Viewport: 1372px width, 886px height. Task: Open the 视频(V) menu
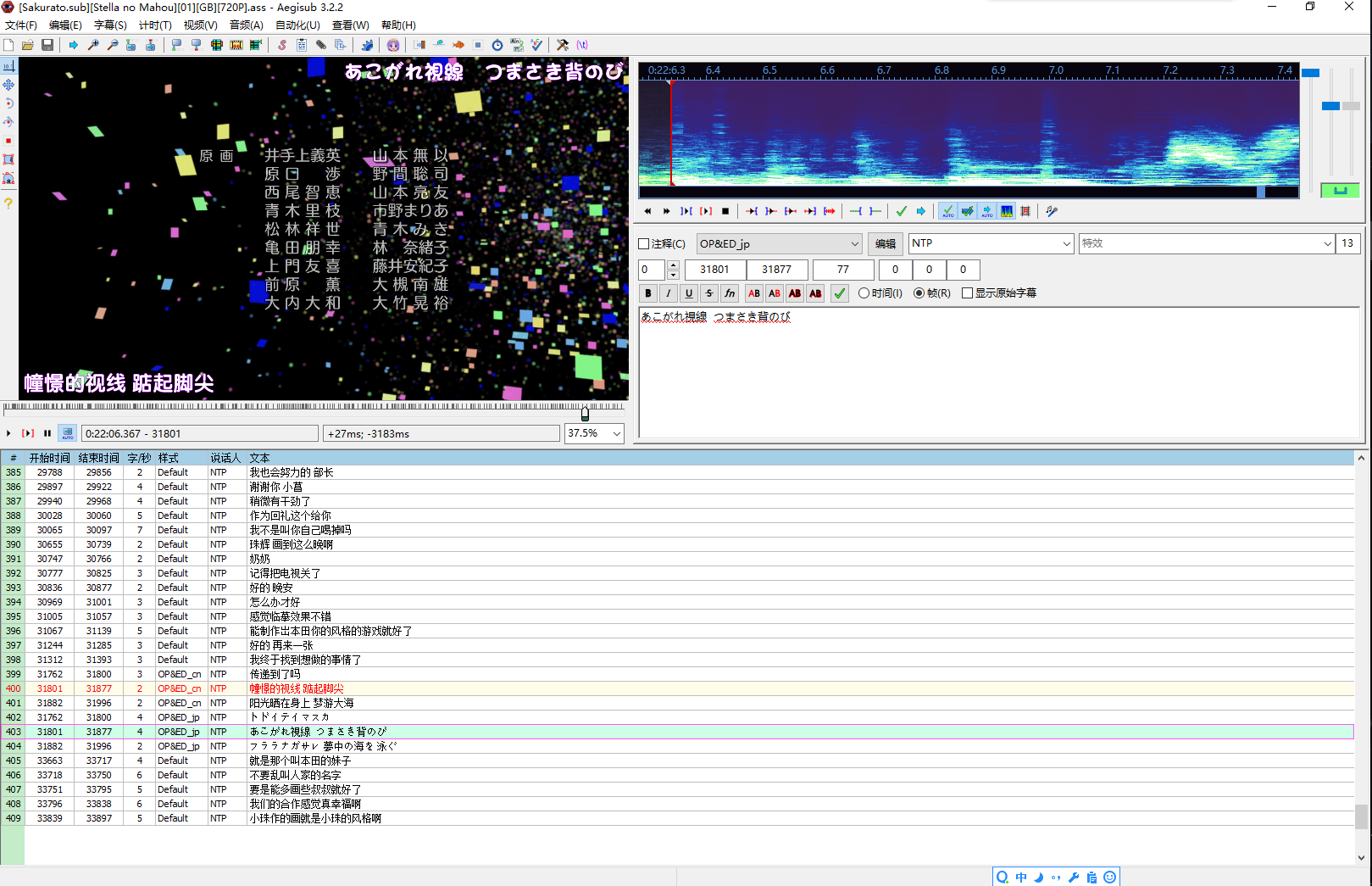pyautogui.click(x=200, y=25)
